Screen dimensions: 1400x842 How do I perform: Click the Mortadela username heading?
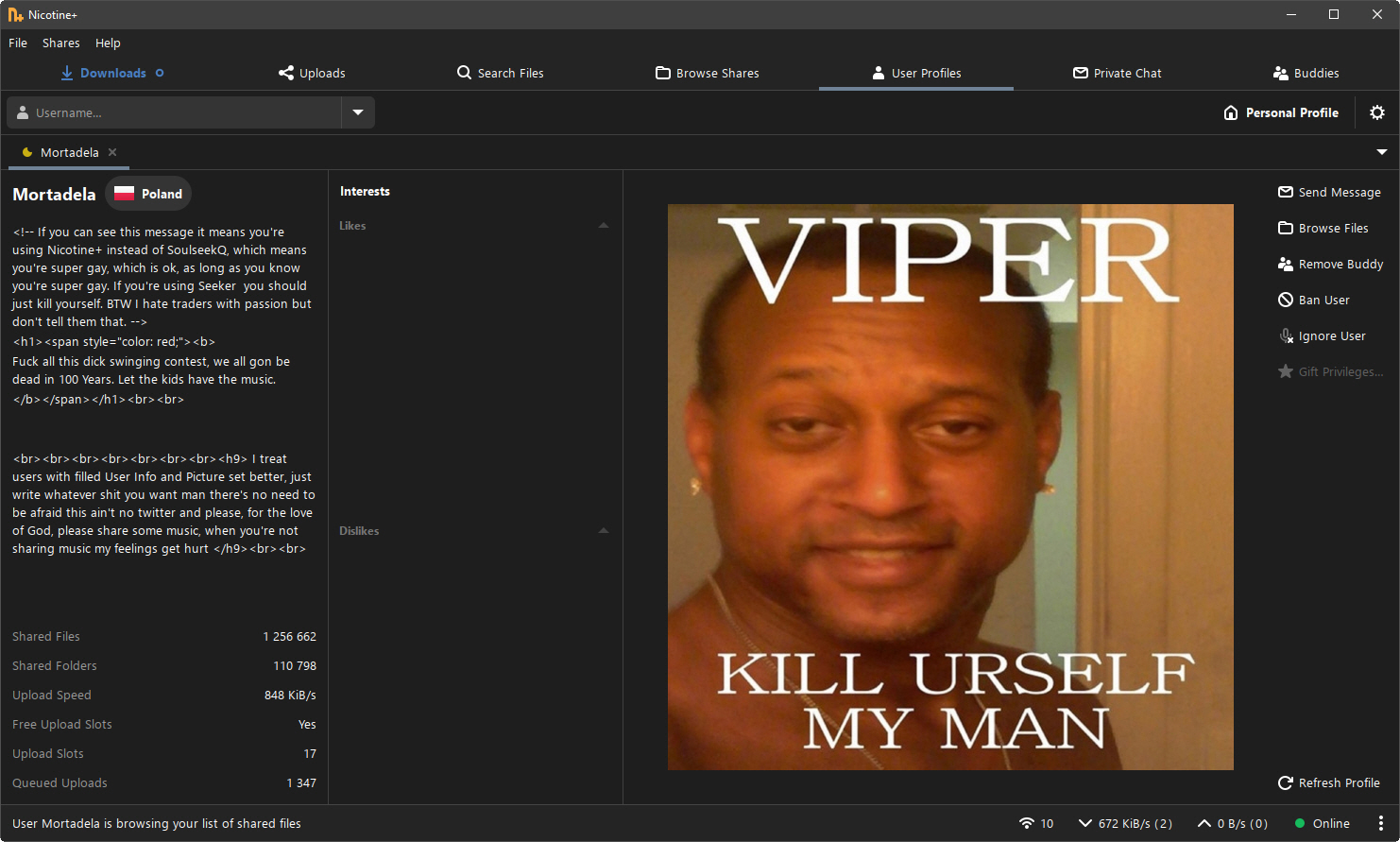point(54,194)
